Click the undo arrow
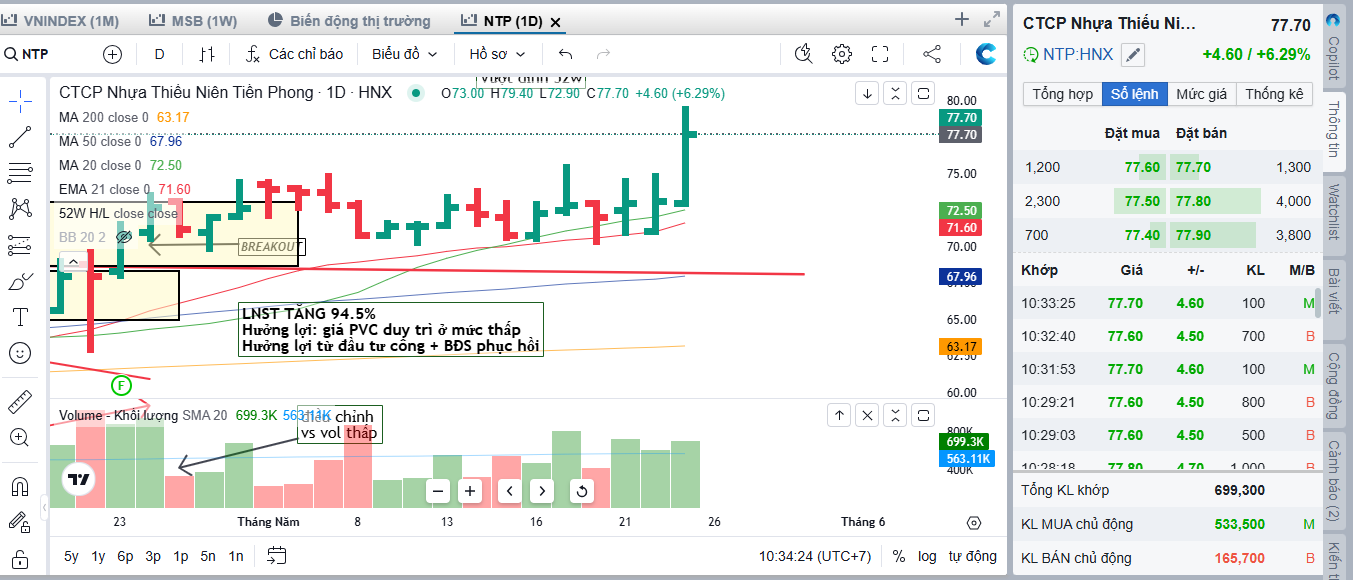The width and height of the screenshot is (1353, 580). point(566,54)
